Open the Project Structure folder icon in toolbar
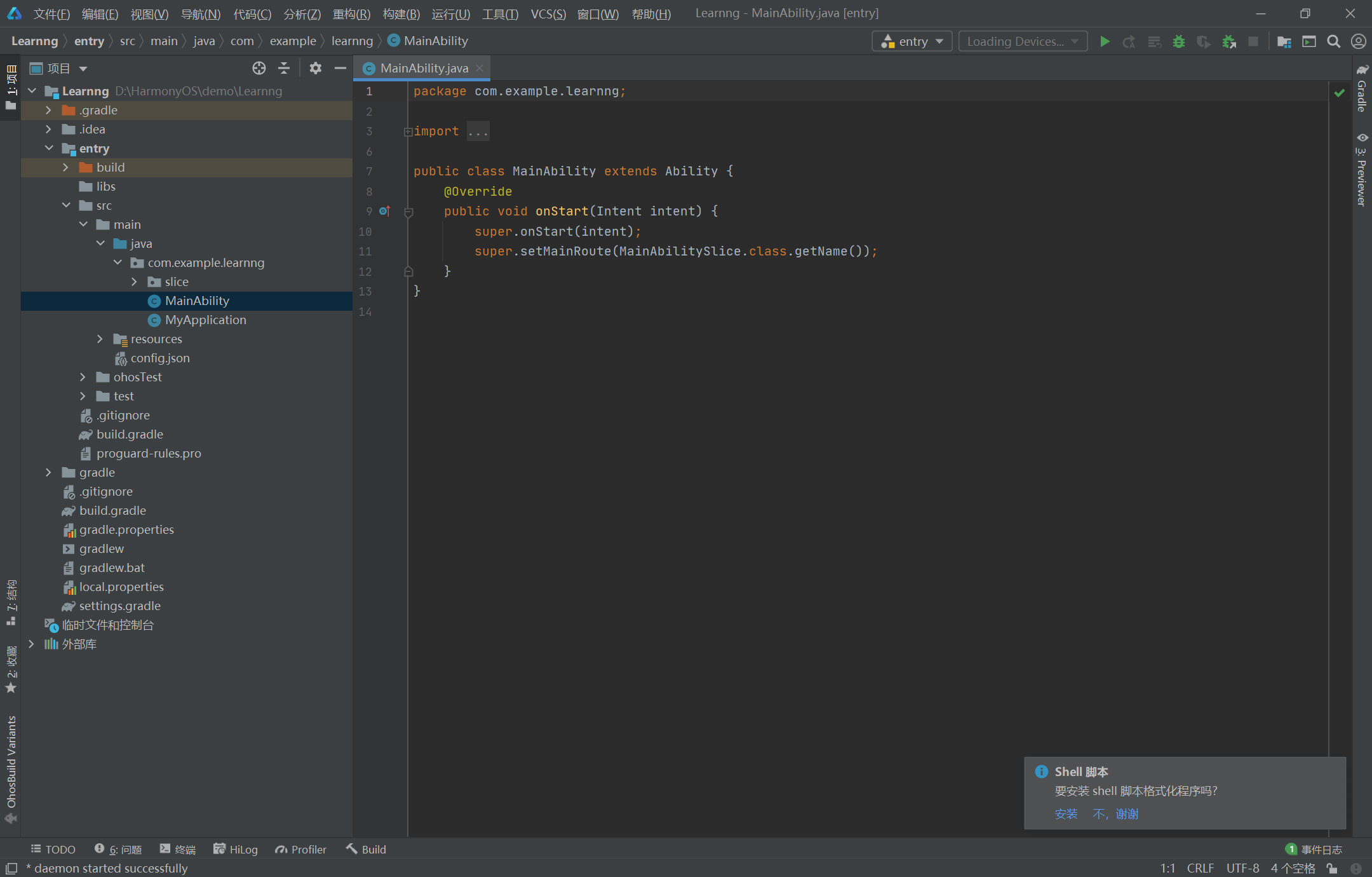 [1284, 41]
